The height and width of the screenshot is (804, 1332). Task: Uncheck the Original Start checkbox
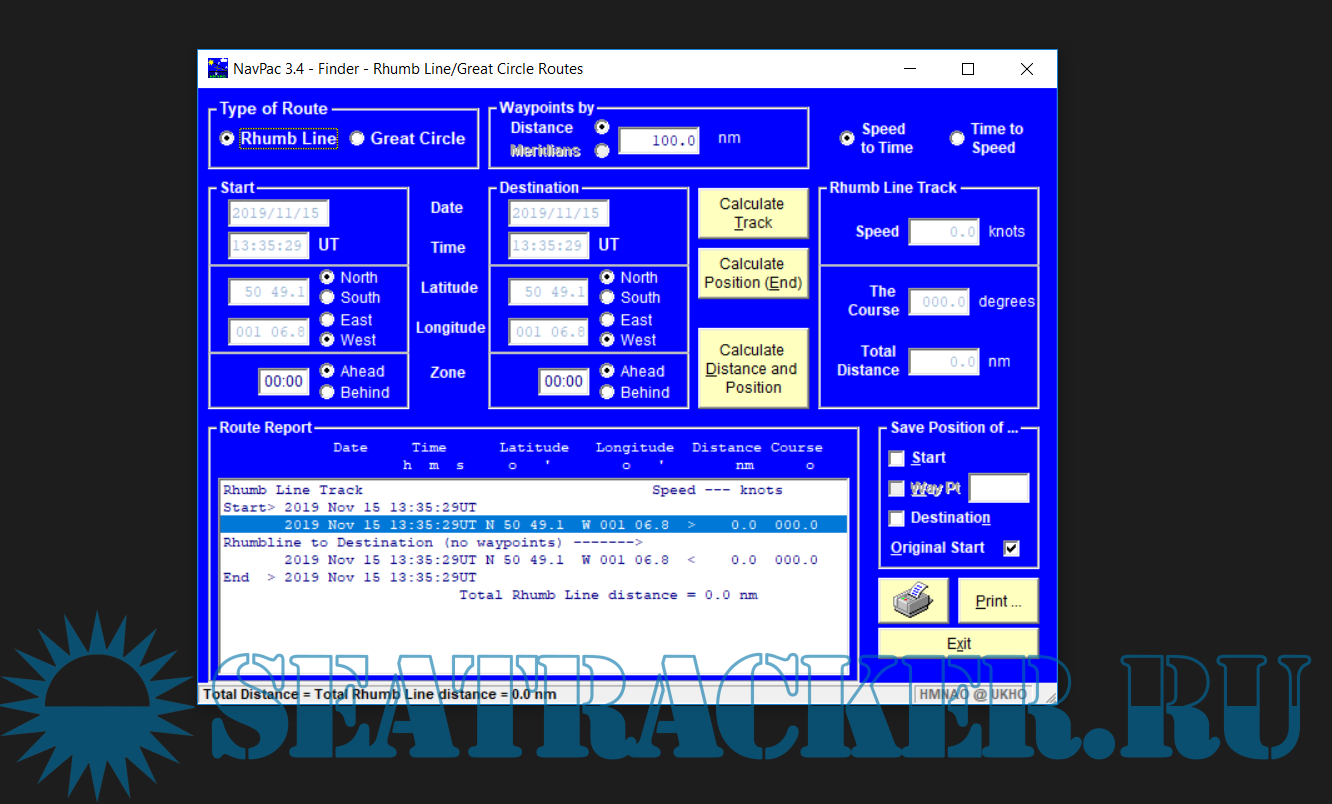point(1011,548)
